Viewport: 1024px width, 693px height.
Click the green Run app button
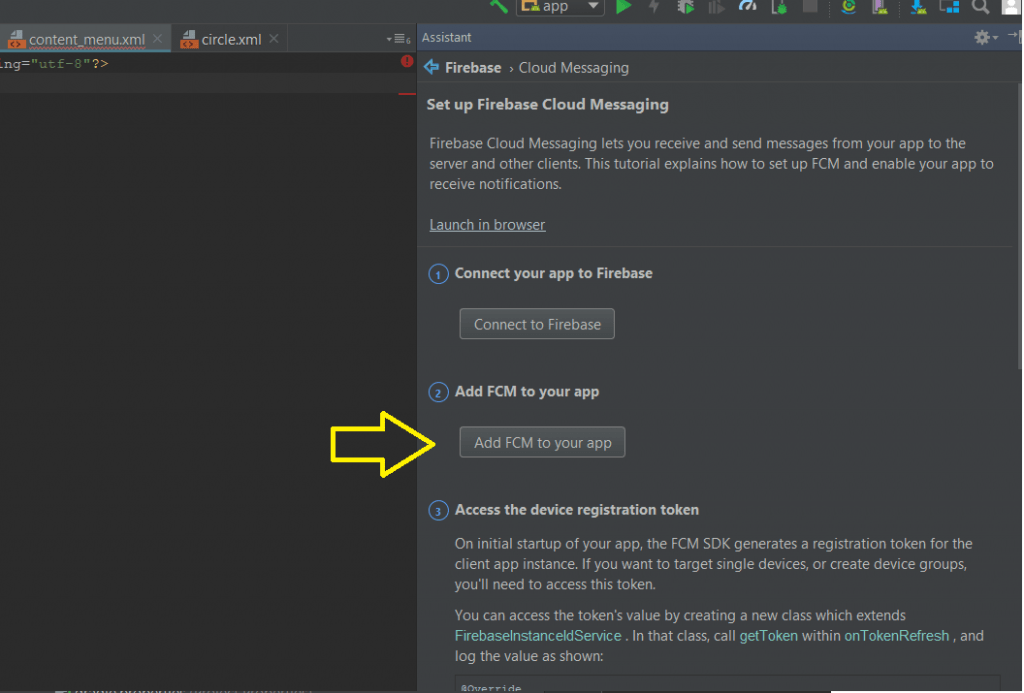point(624,7)
